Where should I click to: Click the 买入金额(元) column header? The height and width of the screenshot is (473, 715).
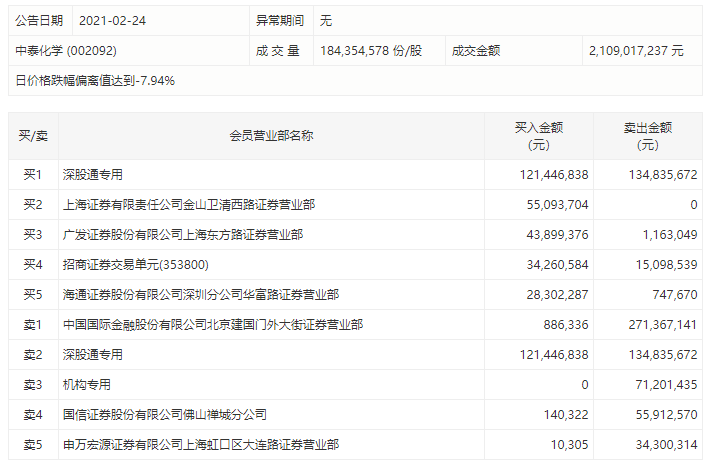539,136
